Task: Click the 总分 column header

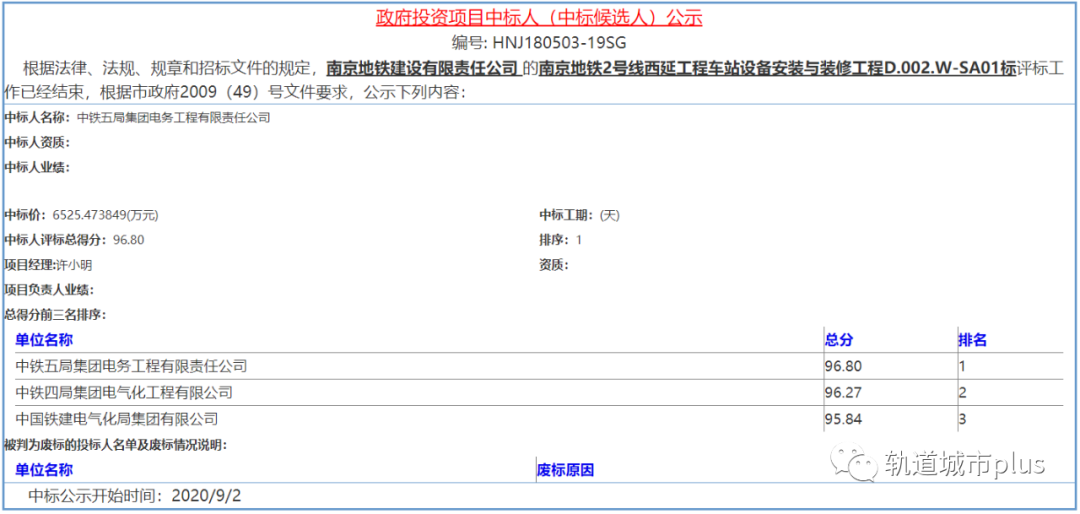Action: 839,340
